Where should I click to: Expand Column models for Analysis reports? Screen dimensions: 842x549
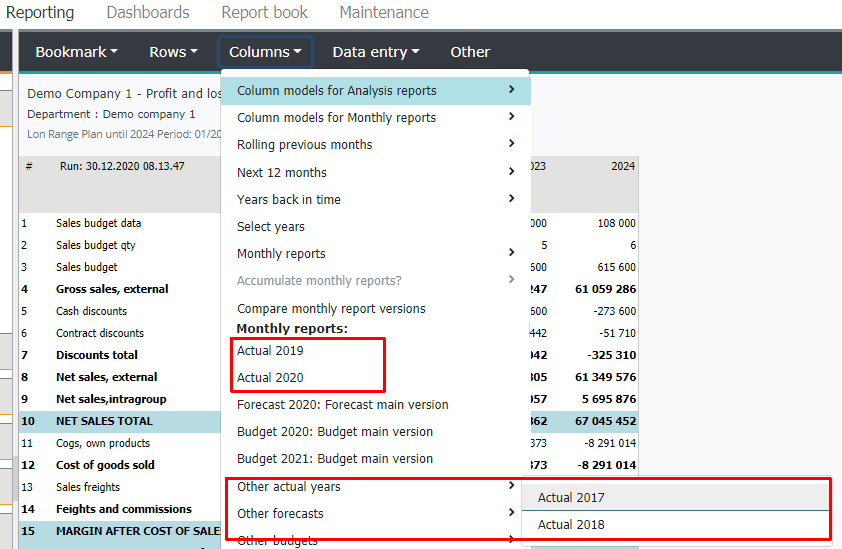tap(376, 91)
